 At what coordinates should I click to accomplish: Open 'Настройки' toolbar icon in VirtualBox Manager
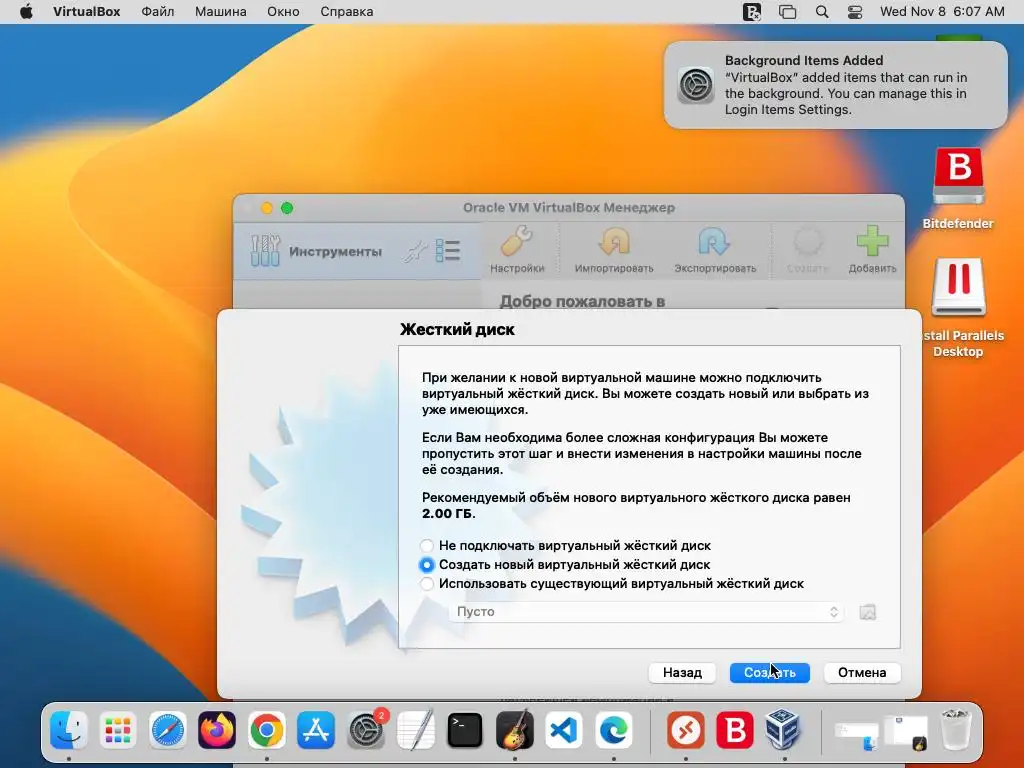click(517, 249)
